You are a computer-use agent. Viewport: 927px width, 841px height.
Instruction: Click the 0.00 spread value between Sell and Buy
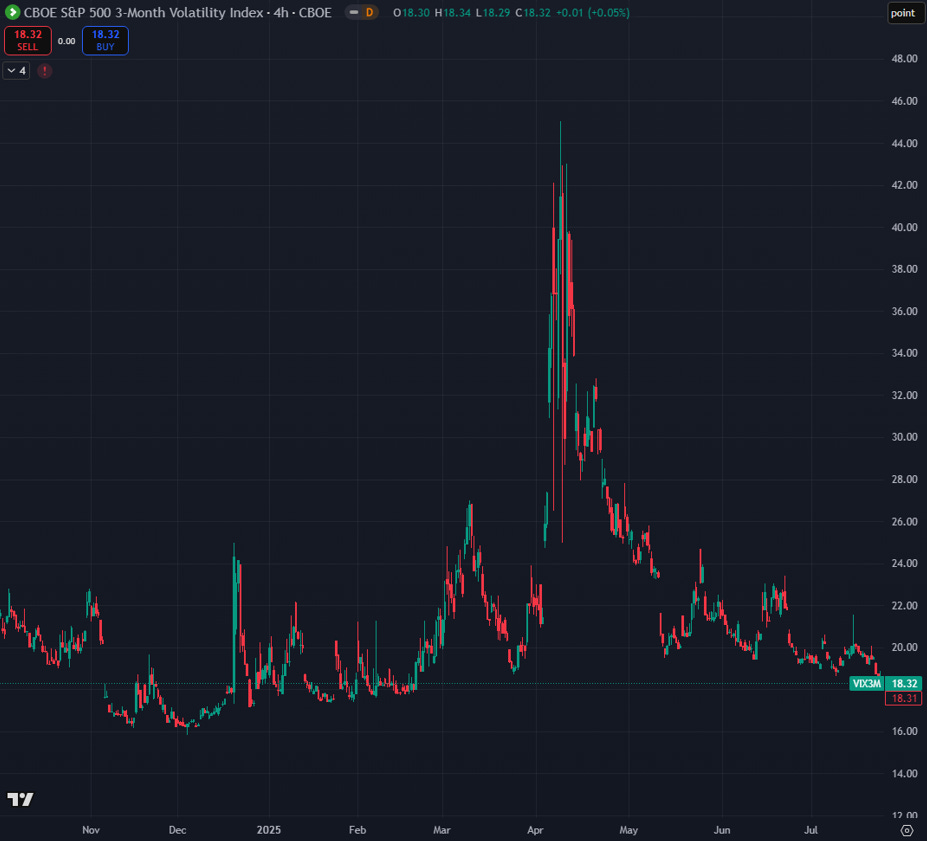point(66,41)
